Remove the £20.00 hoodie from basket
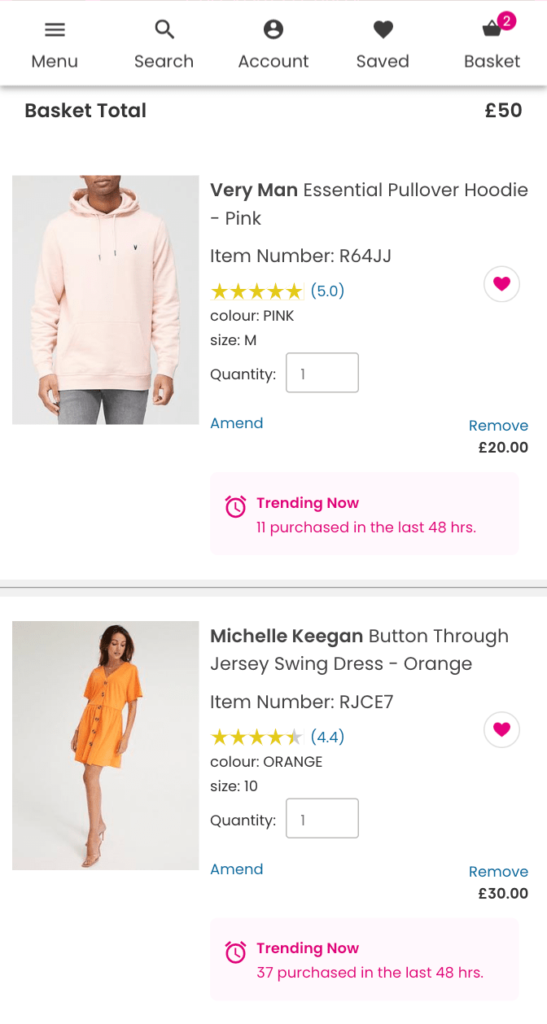Screen dimensions: 547x1024 click(498, 426)
